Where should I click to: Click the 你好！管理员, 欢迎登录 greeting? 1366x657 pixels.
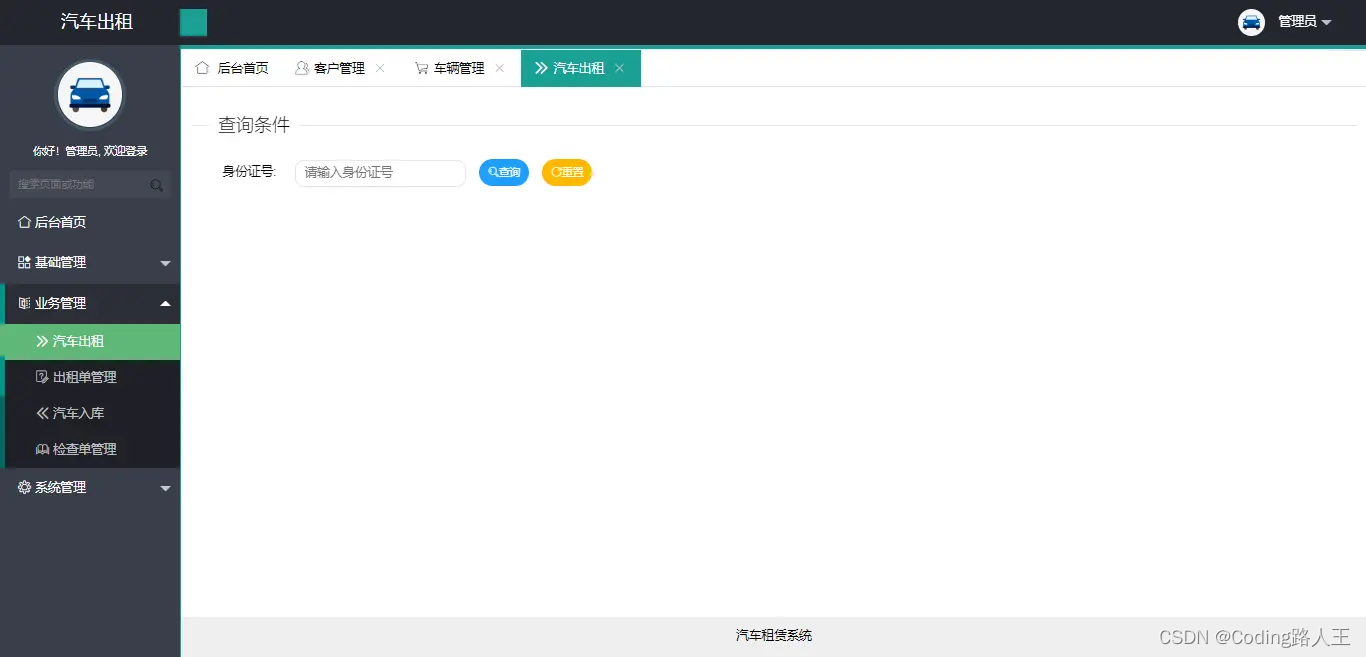(x=90, y=151)
